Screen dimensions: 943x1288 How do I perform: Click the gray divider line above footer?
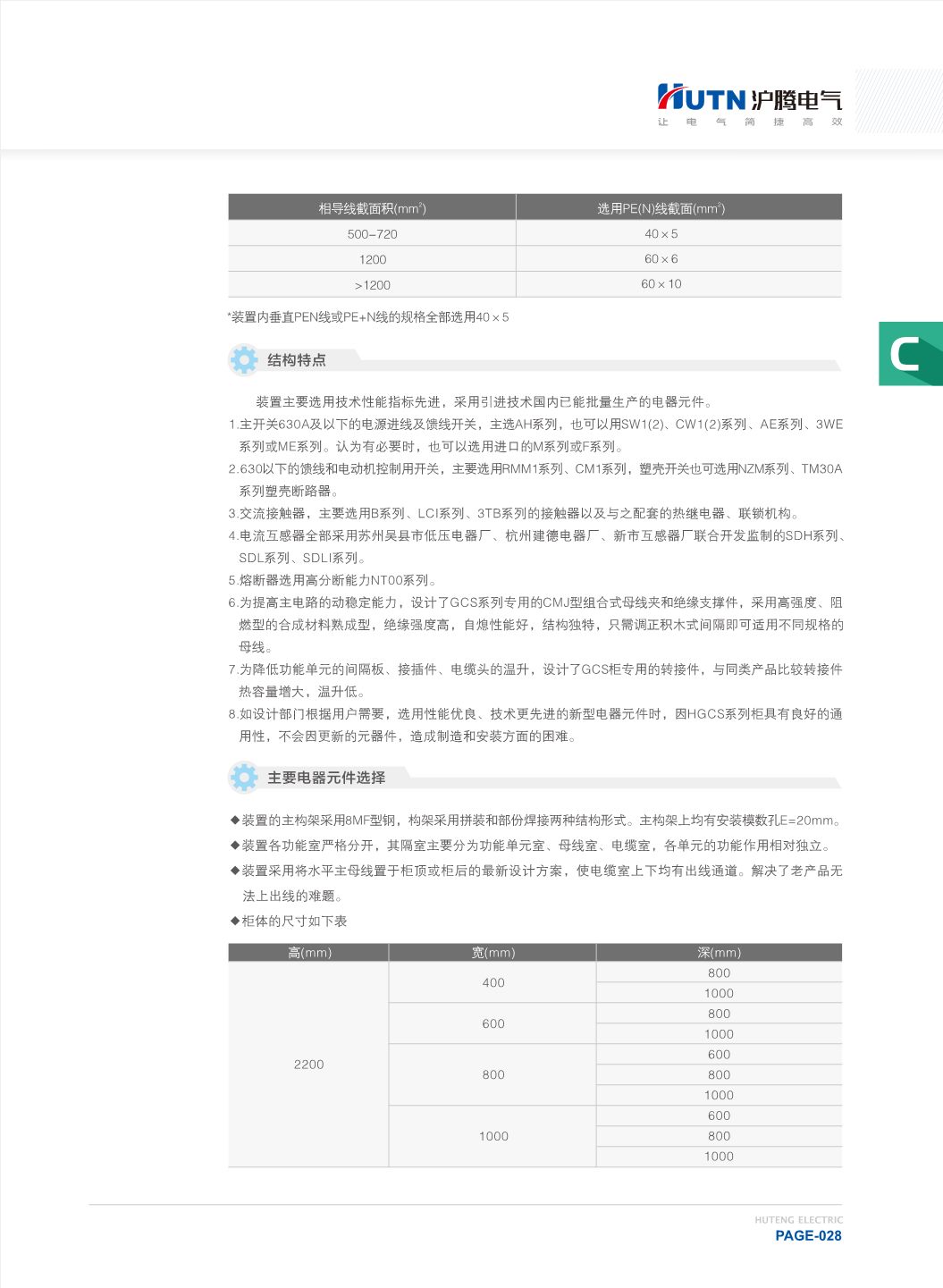click(x=465, y=1202)
